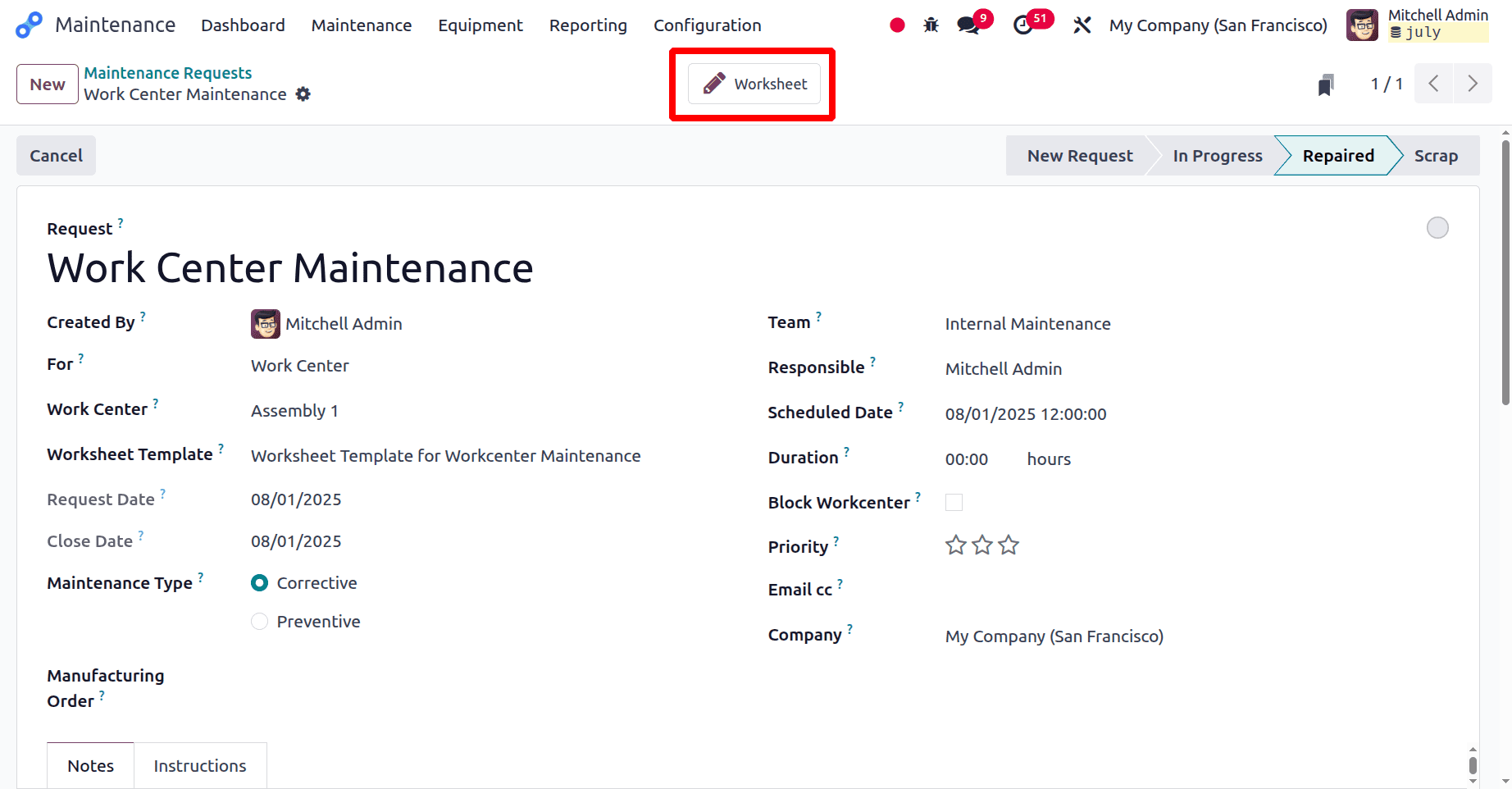Click the red recording indicator icon
The height and width of the screenshot is (789, 1512).
point(897,25)
